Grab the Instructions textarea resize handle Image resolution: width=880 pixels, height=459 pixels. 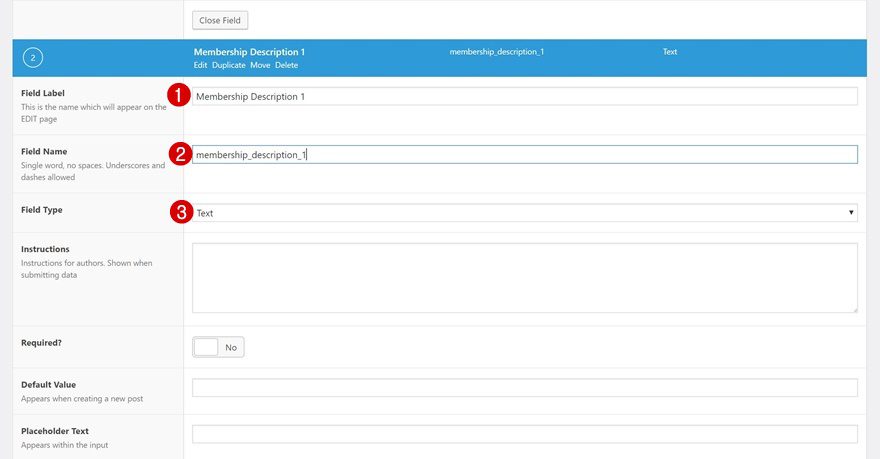(855, 310)
